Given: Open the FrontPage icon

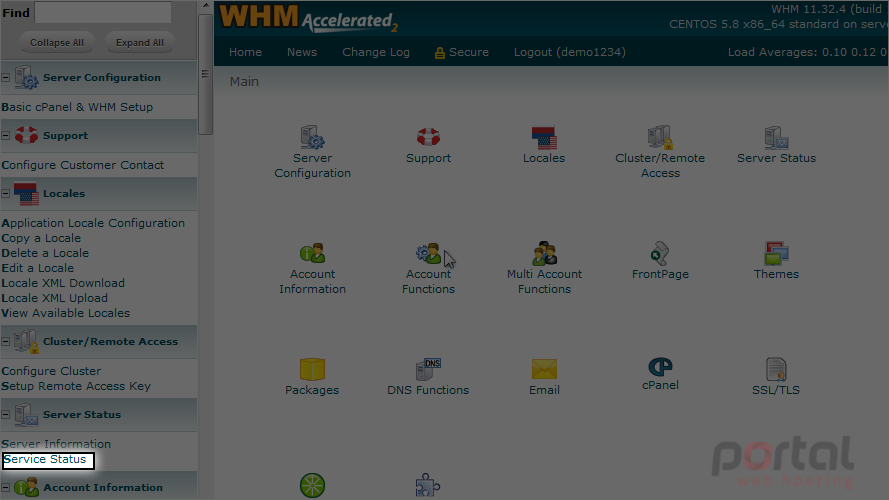Looking at the screenshot, I should tap(660, 253).
